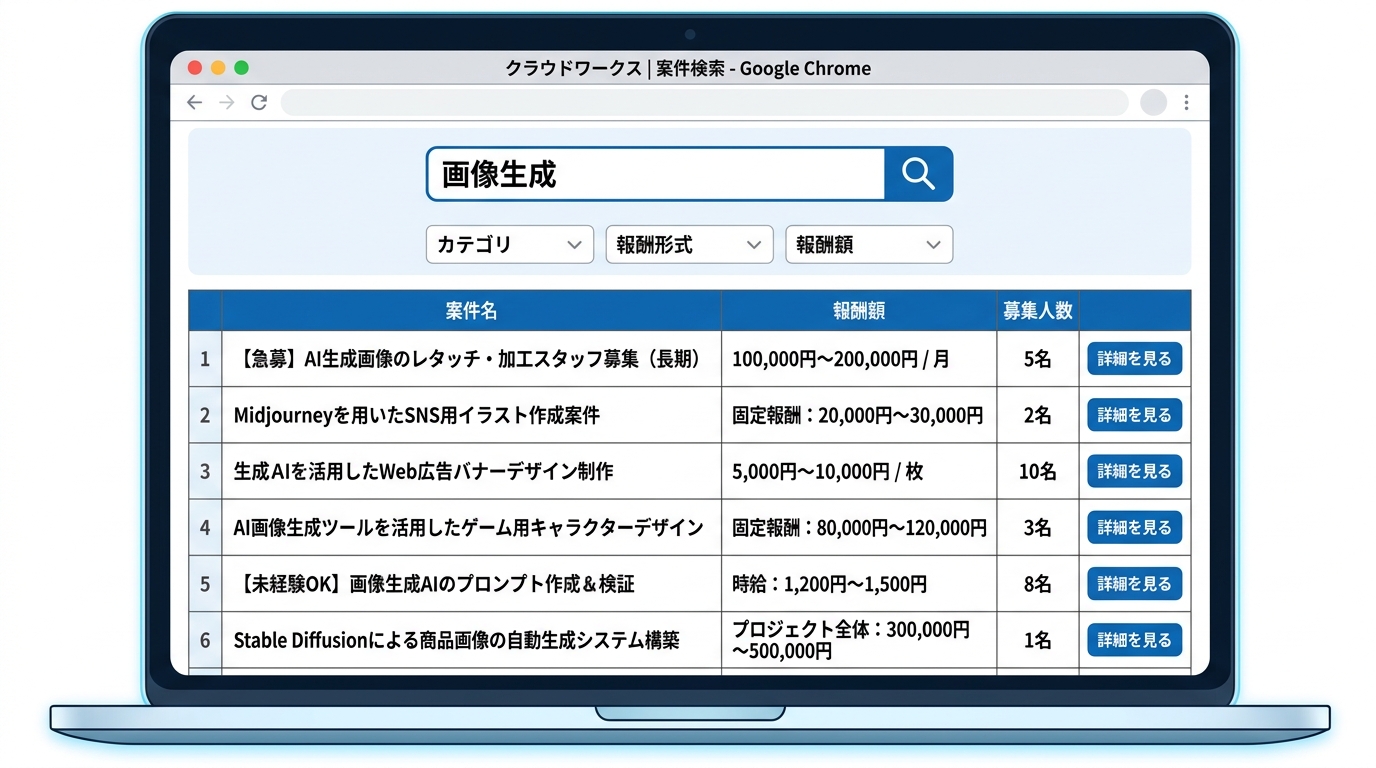Click 詳細を見る for game character design job
The height and width of the screenshot is (768, 1376).
pos(1134,527)
